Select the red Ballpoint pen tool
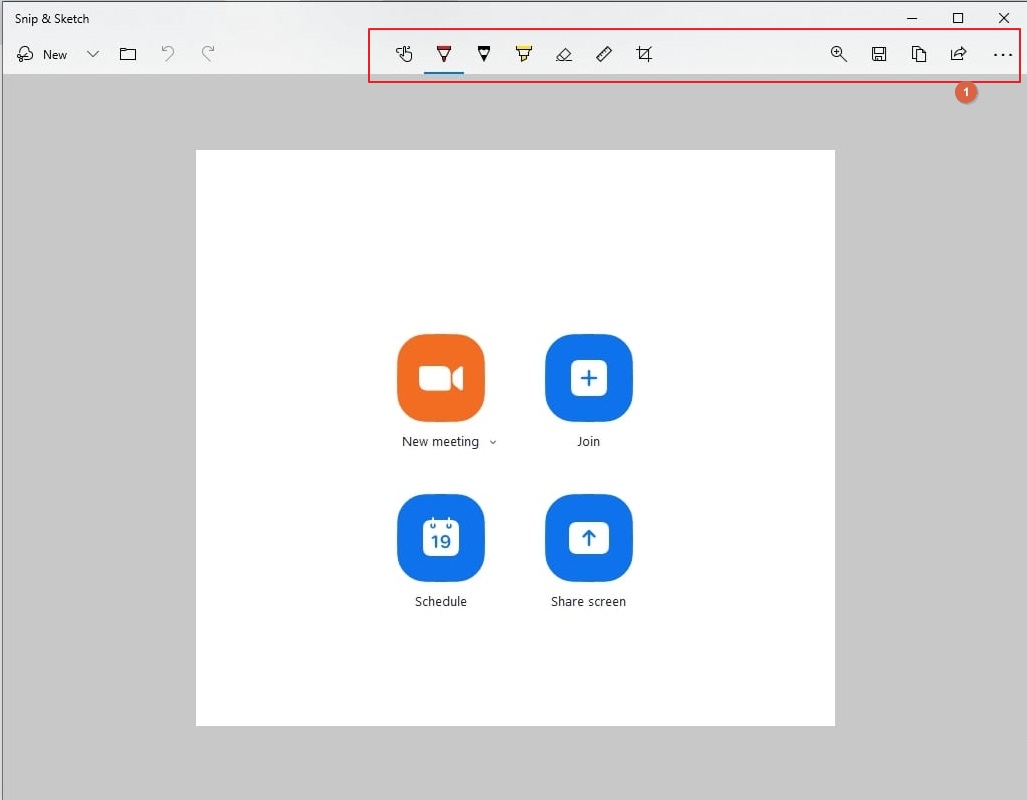1027x800 pixels. pyautogui.click(x=444, y=54)
